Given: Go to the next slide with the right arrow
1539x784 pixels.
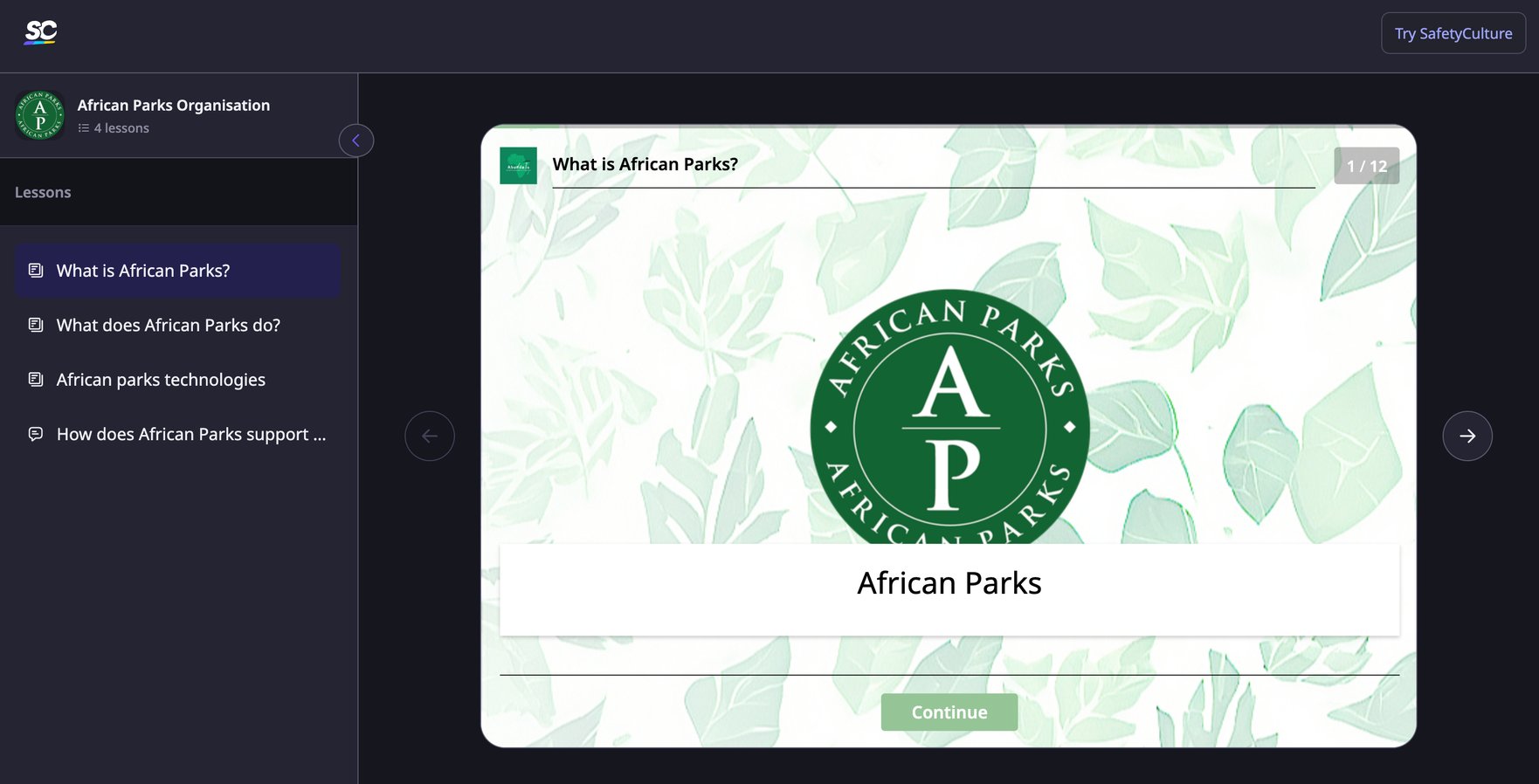Looking at the screenshot, I should [x=1467, y=436].
